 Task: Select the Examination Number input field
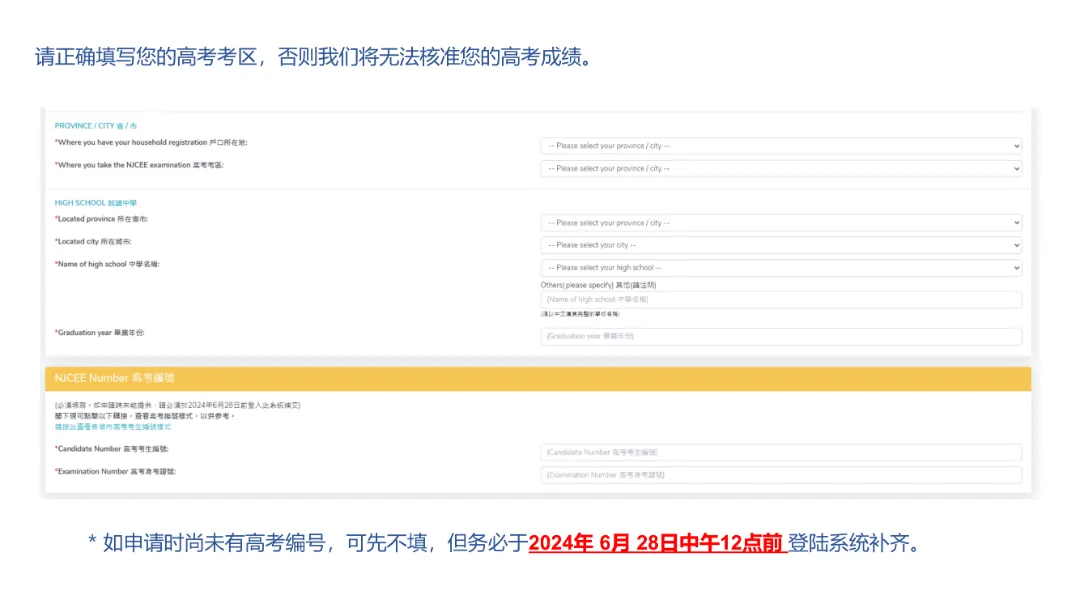(x=781, y=475)
